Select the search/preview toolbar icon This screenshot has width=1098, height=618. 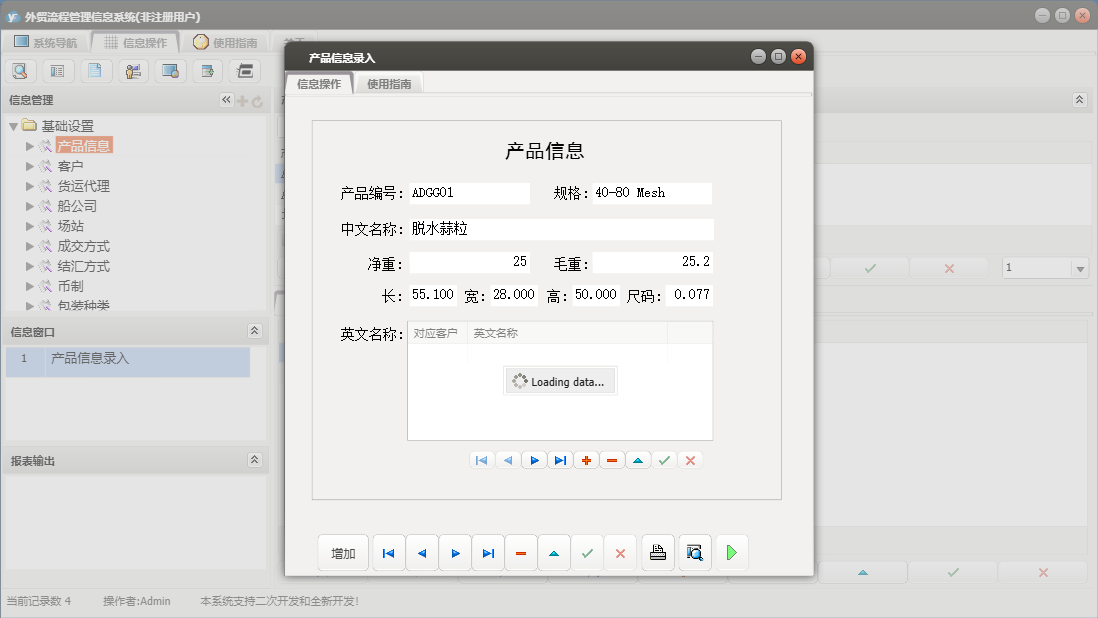pyautogui.click(x=21, y=71)
